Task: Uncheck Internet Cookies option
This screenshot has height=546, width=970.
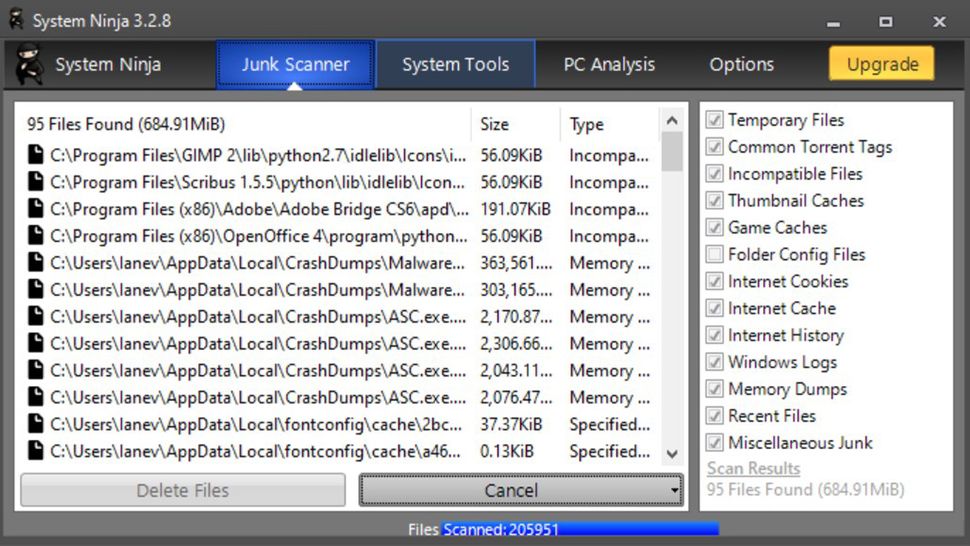Action: pyautogui.click(x=715, y=281)
